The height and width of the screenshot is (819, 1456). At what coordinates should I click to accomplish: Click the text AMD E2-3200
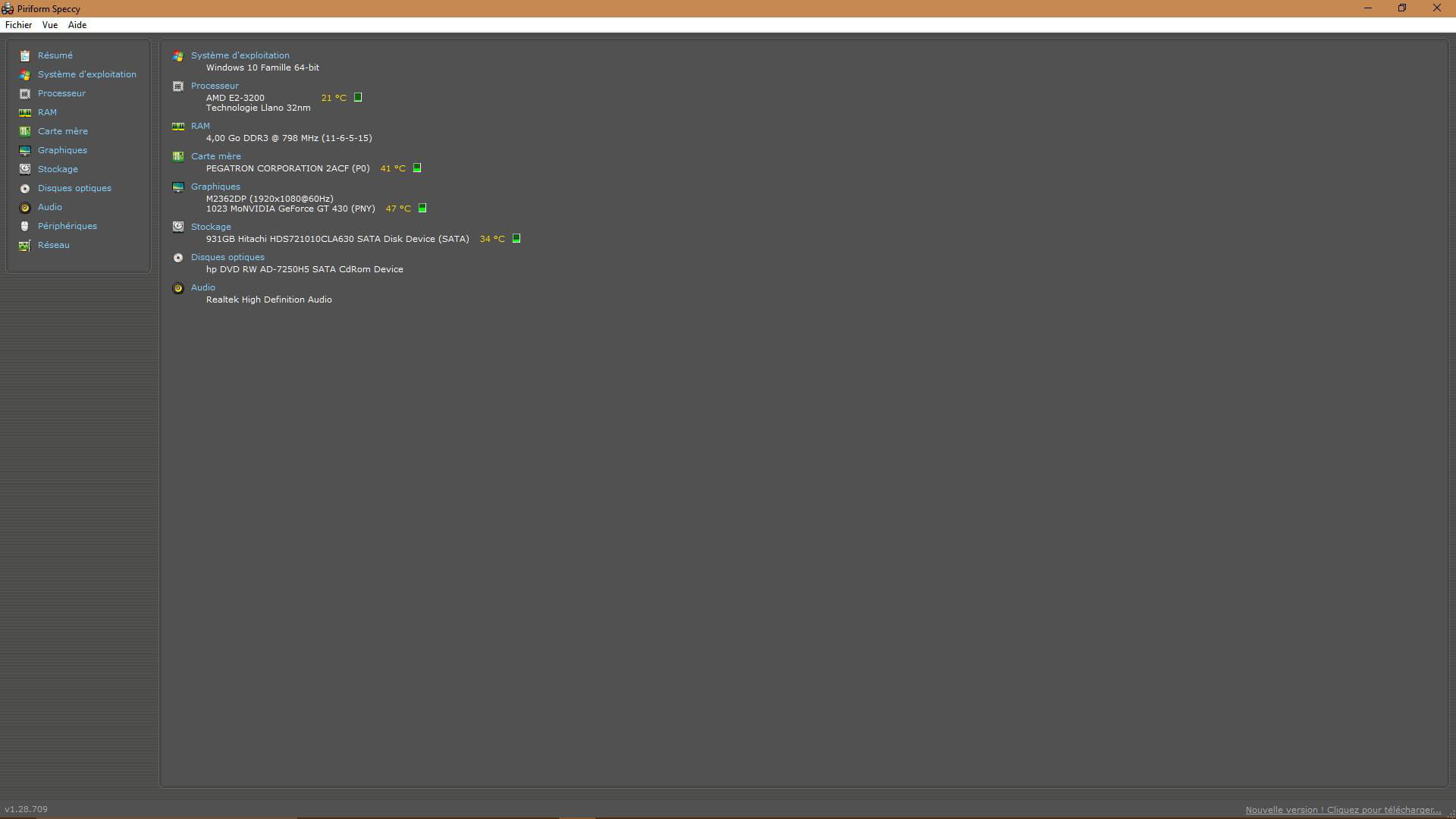[235, 98]
